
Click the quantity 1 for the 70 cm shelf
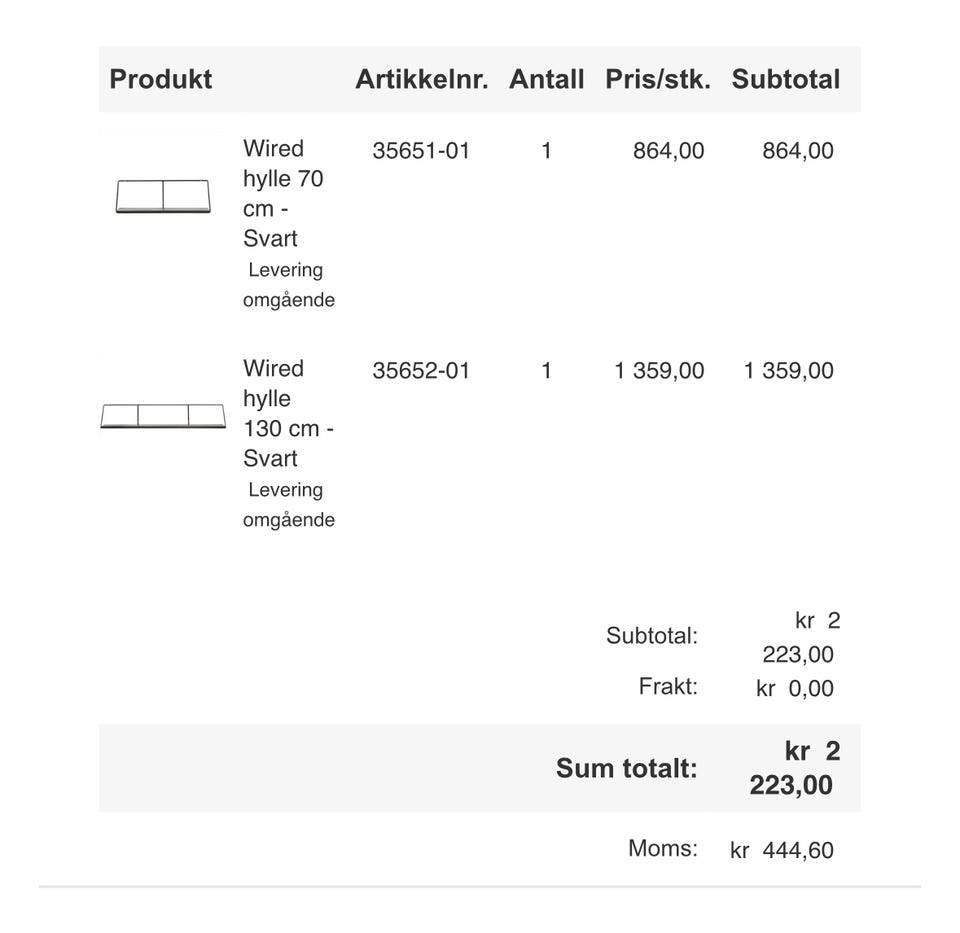[546, 151]
